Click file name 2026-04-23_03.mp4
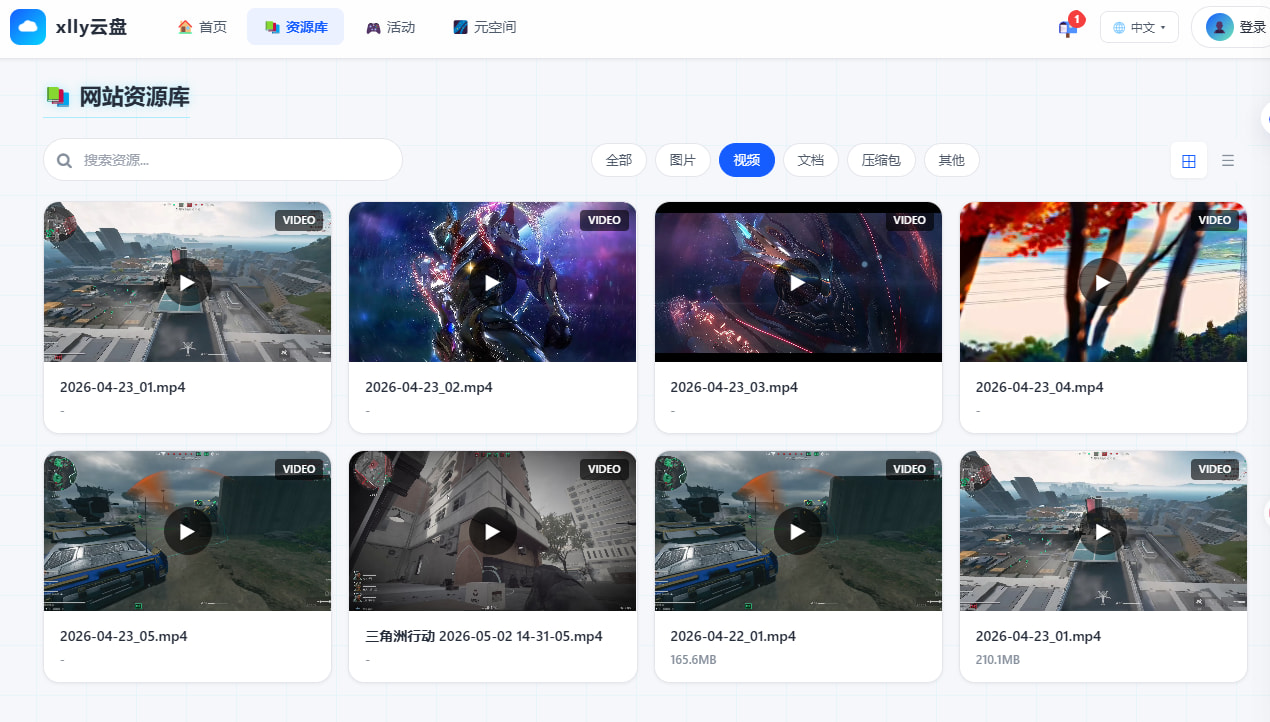Image resolution: width=1270 pixels, height=722 pixels. (734, 387)
